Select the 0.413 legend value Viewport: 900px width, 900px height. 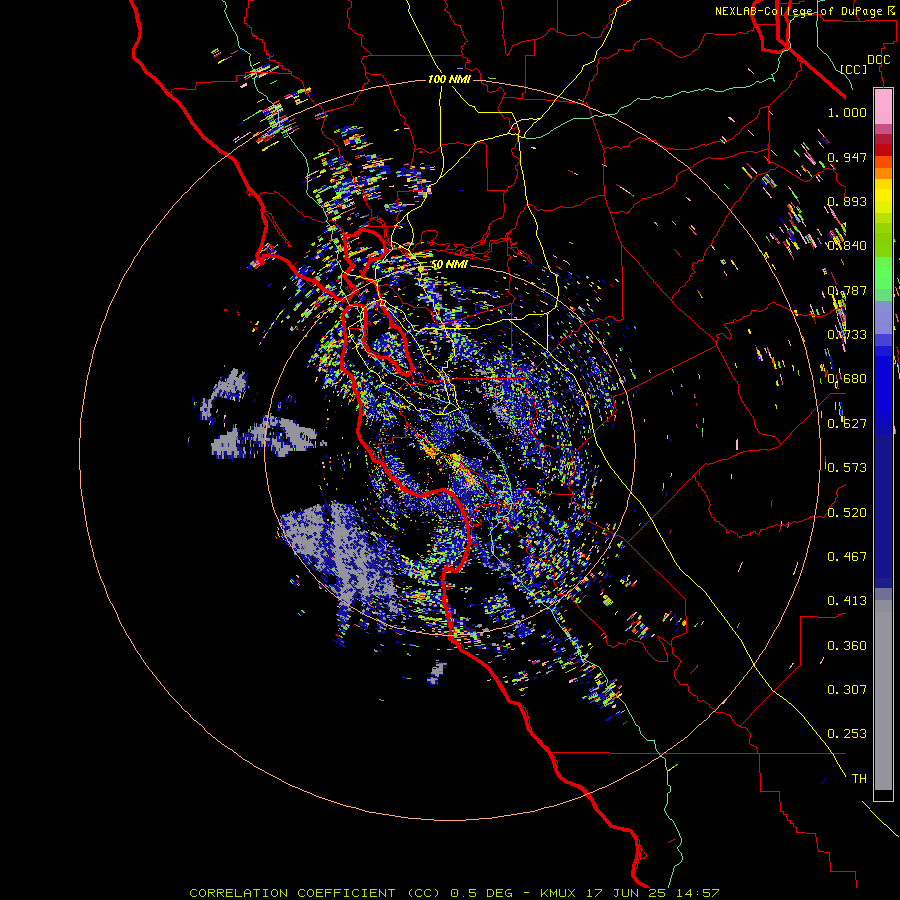pos(847,601)
